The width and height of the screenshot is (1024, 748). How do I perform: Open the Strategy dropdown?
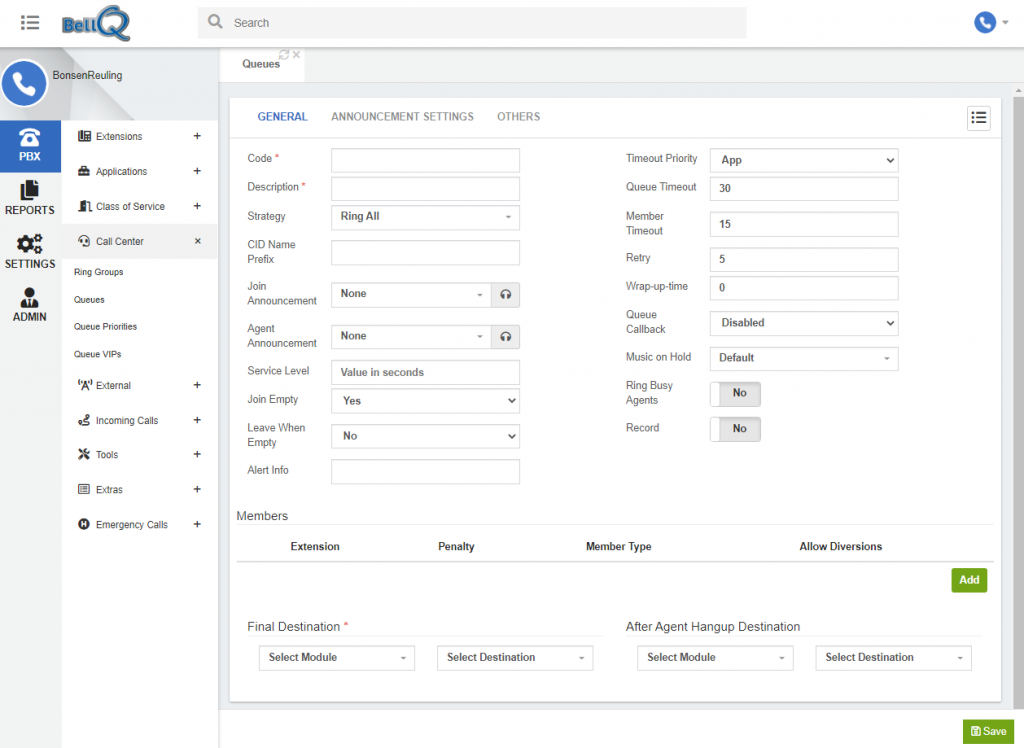pos(425,217)
